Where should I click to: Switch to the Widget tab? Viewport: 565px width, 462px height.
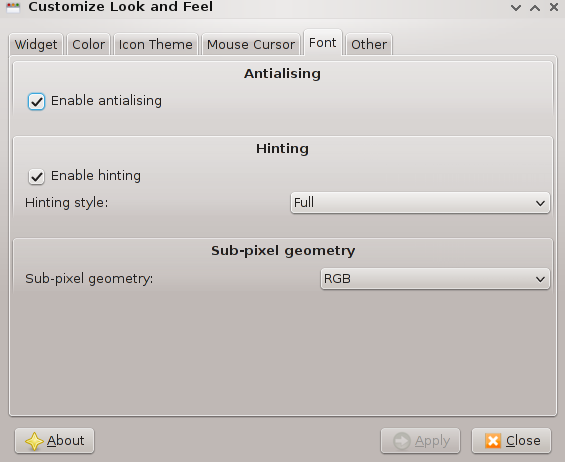[36, 44]
